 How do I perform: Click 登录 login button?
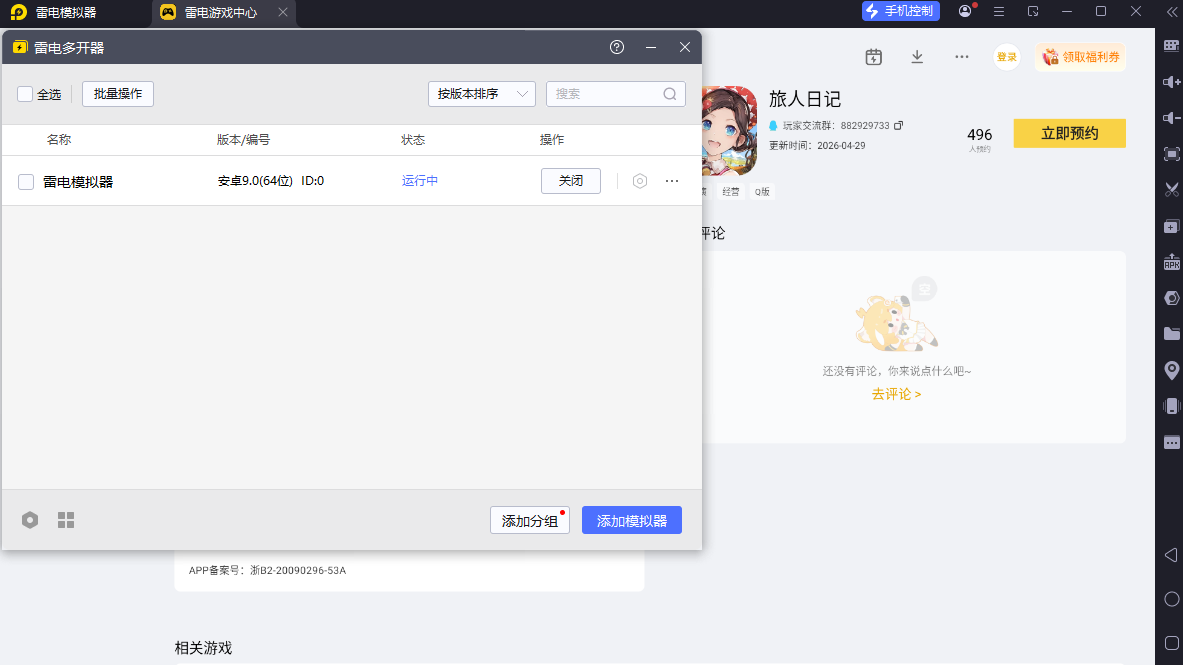pos(1006,57)
